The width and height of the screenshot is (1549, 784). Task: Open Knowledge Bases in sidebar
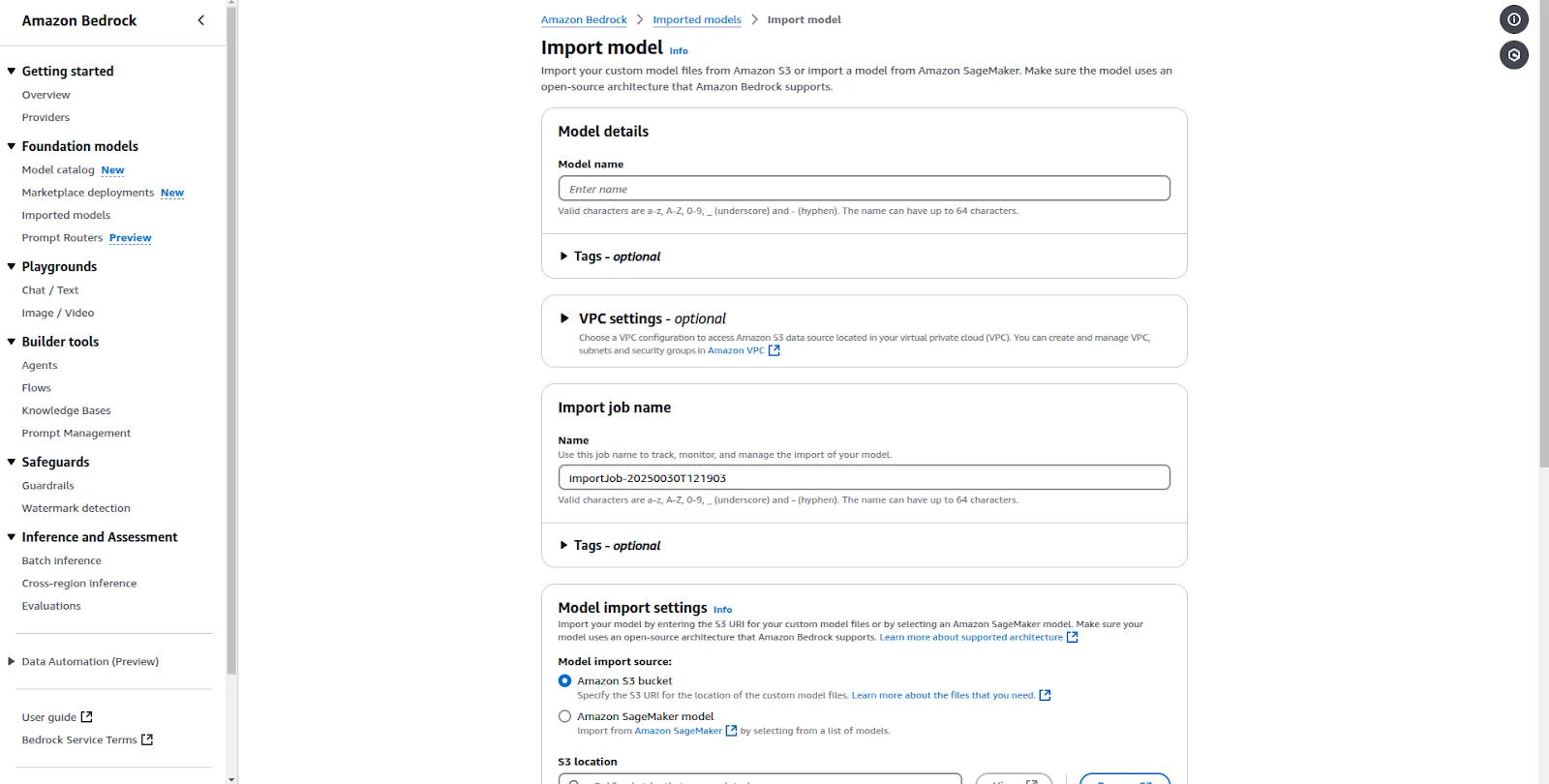click(x=66, y=410)
